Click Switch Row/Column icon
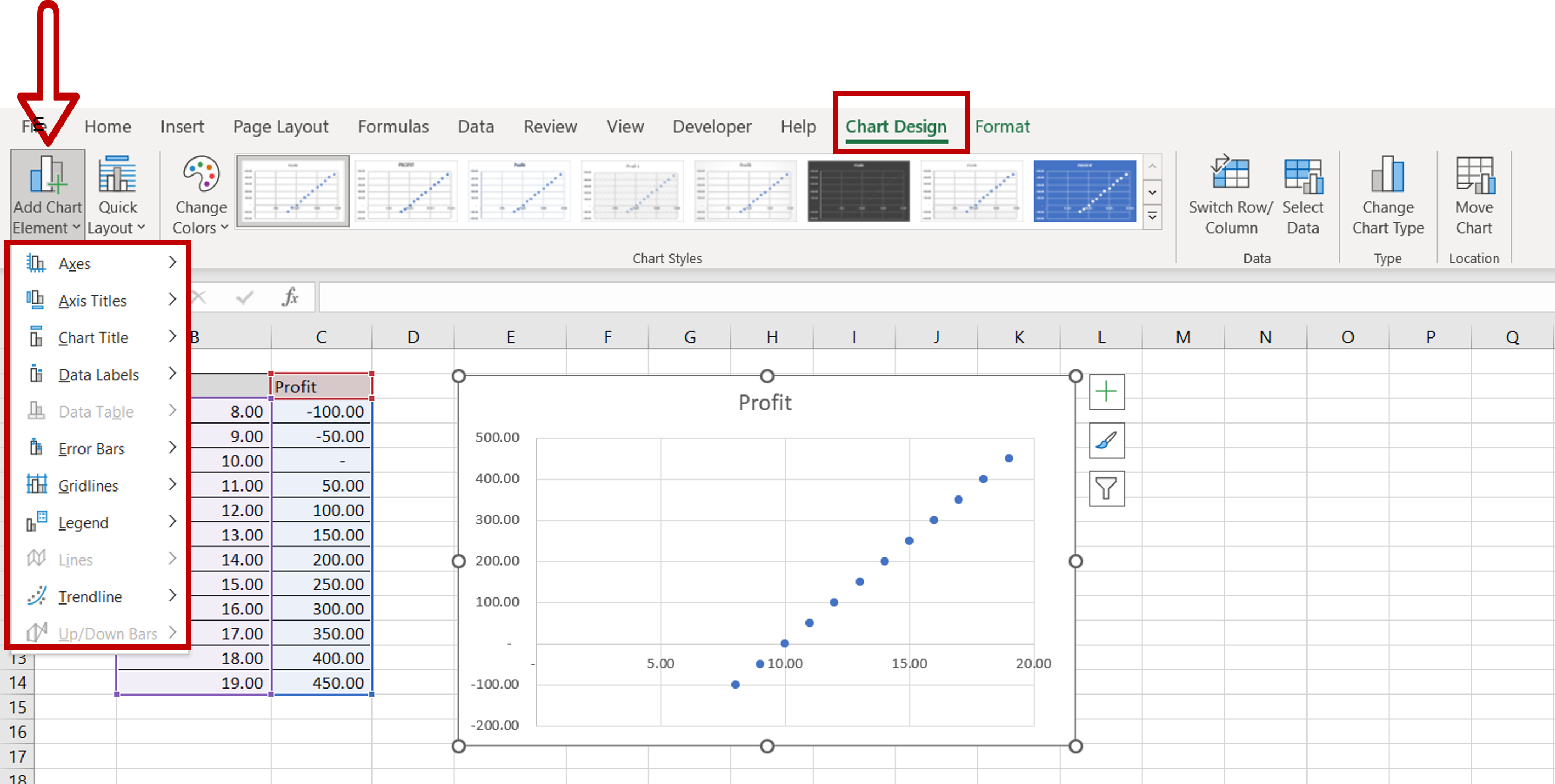1555x784 pixels. (x=1230, y=175)
